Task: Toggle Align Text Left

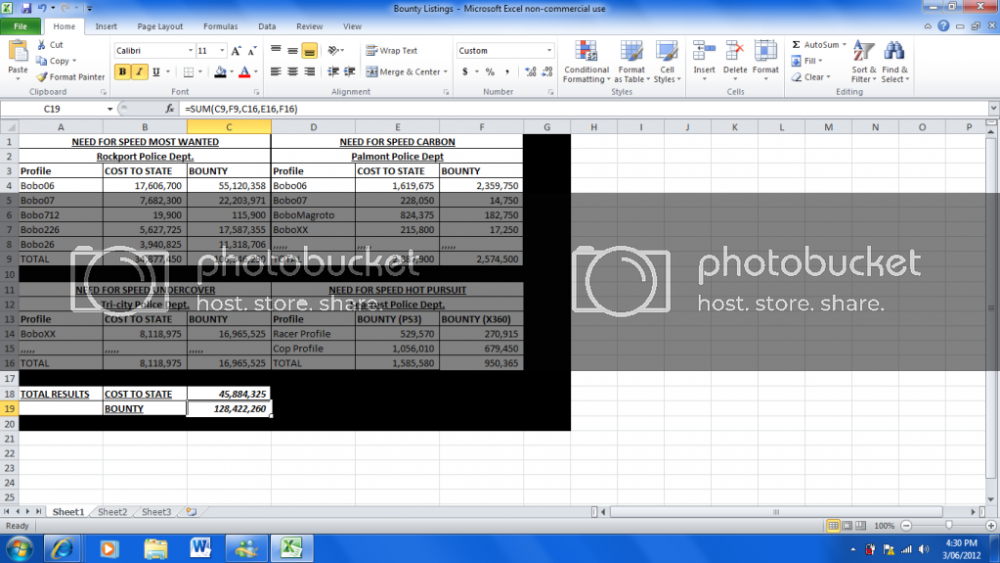Action: pyautogui.click(x=276, y=71)
